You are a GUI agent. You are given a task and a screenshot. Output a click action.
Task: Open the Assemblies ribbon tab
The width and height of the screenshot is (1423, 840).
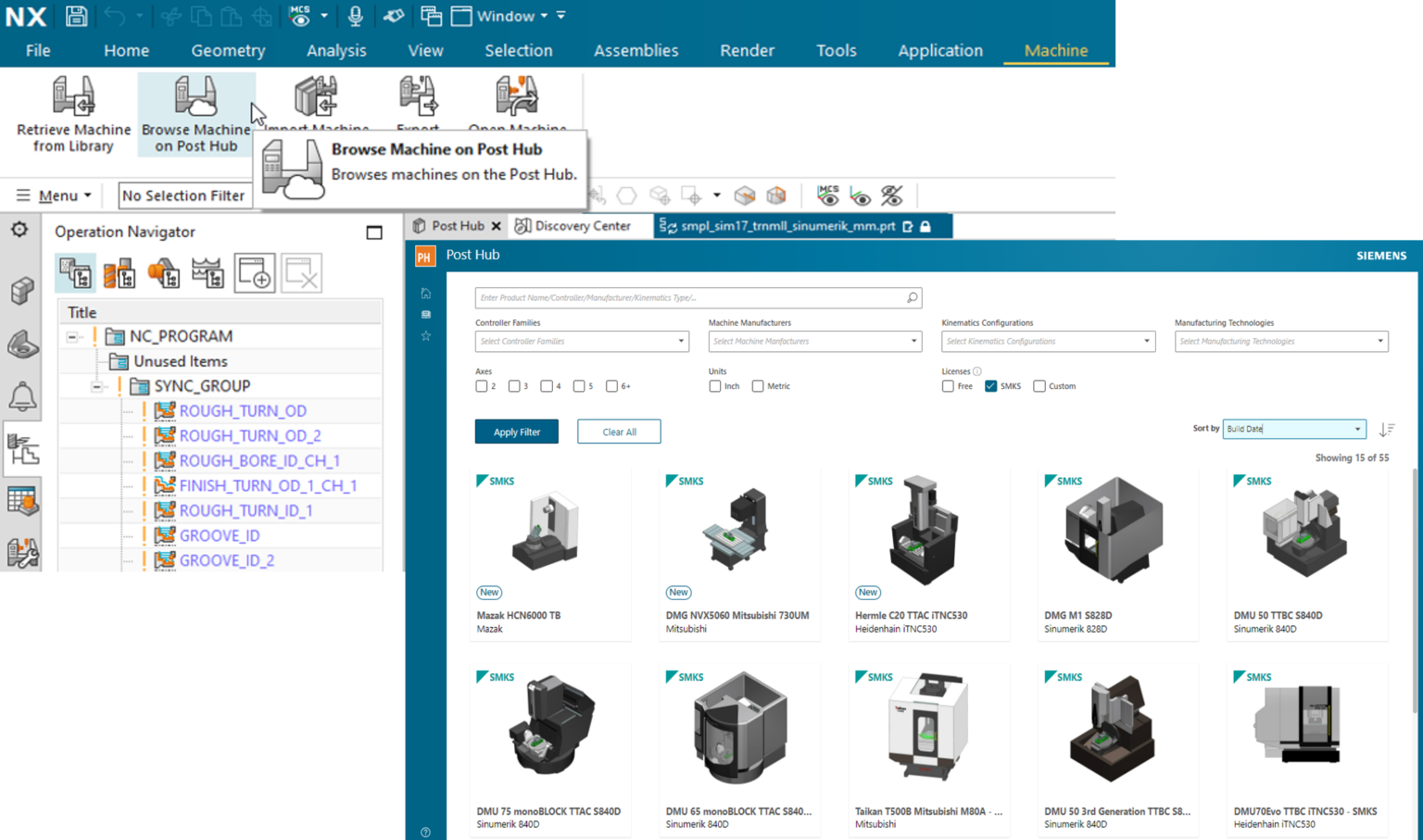tap(636, 50)
